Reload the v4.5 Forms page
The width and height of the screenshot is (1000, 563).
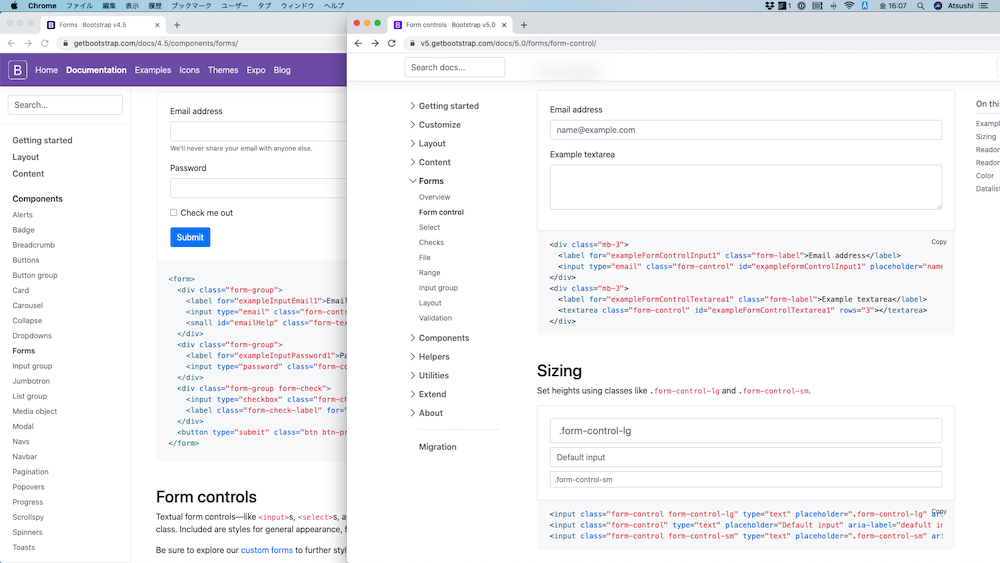pos(45,43)
